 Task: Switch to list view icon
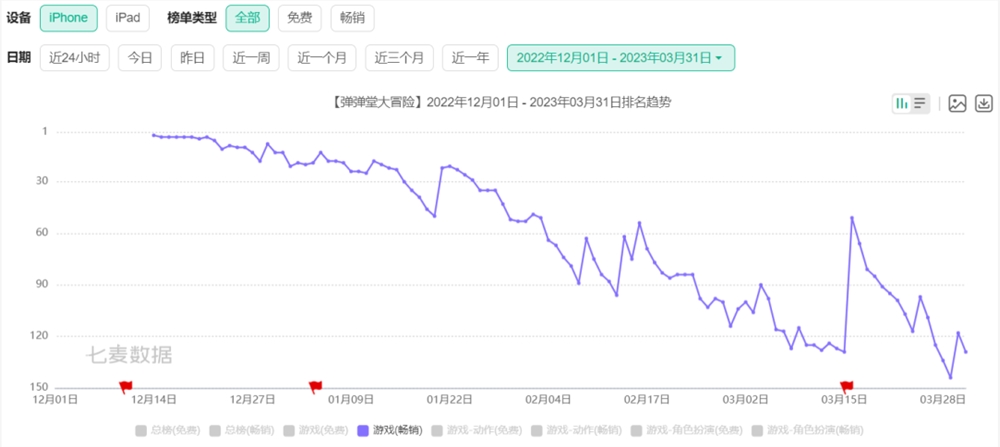pyautogui.click(x=920, y=103)
